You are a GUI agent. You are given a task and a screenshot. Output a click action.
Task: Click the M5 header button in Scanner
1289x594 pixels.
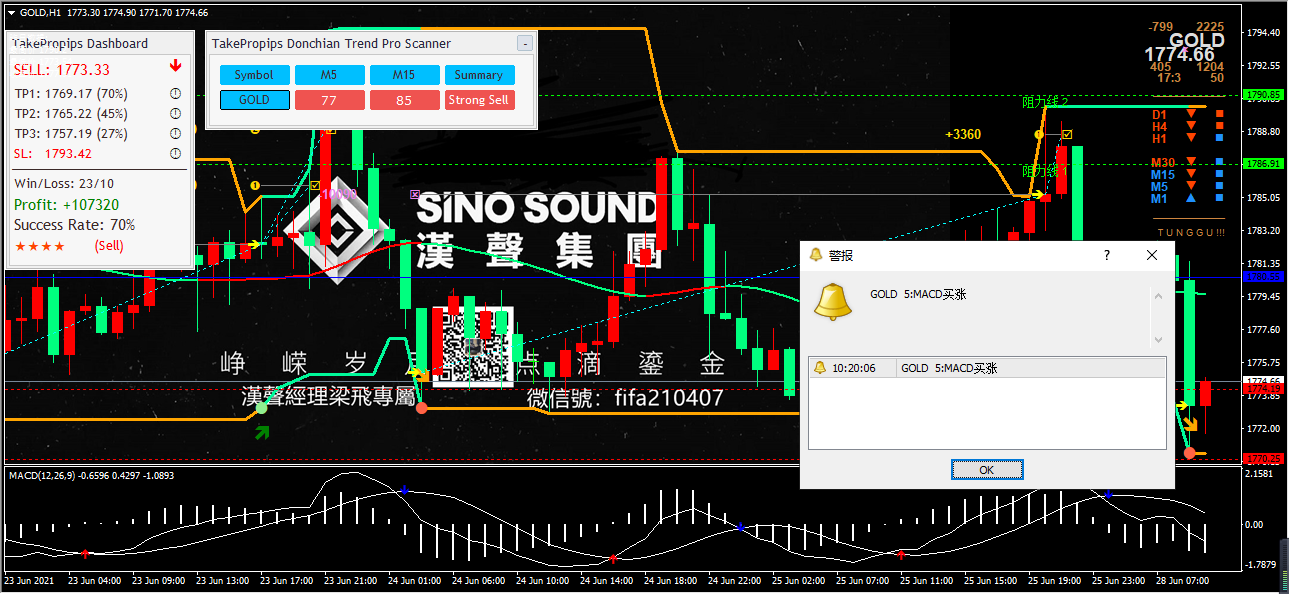click(329, 75)
